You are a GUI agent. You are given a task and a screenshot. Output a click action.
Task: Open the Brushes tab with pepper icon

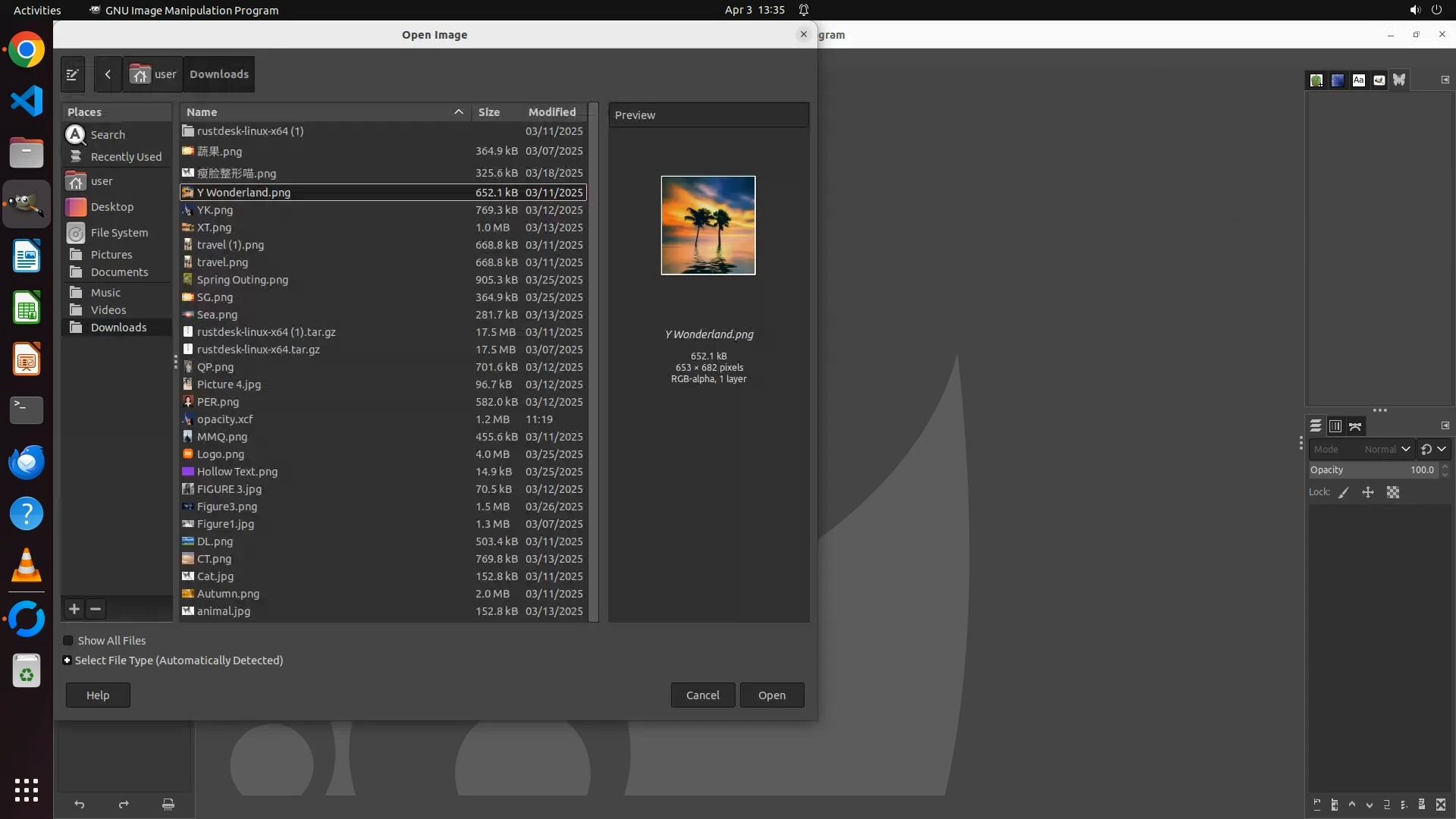[x=1316, y=80]
